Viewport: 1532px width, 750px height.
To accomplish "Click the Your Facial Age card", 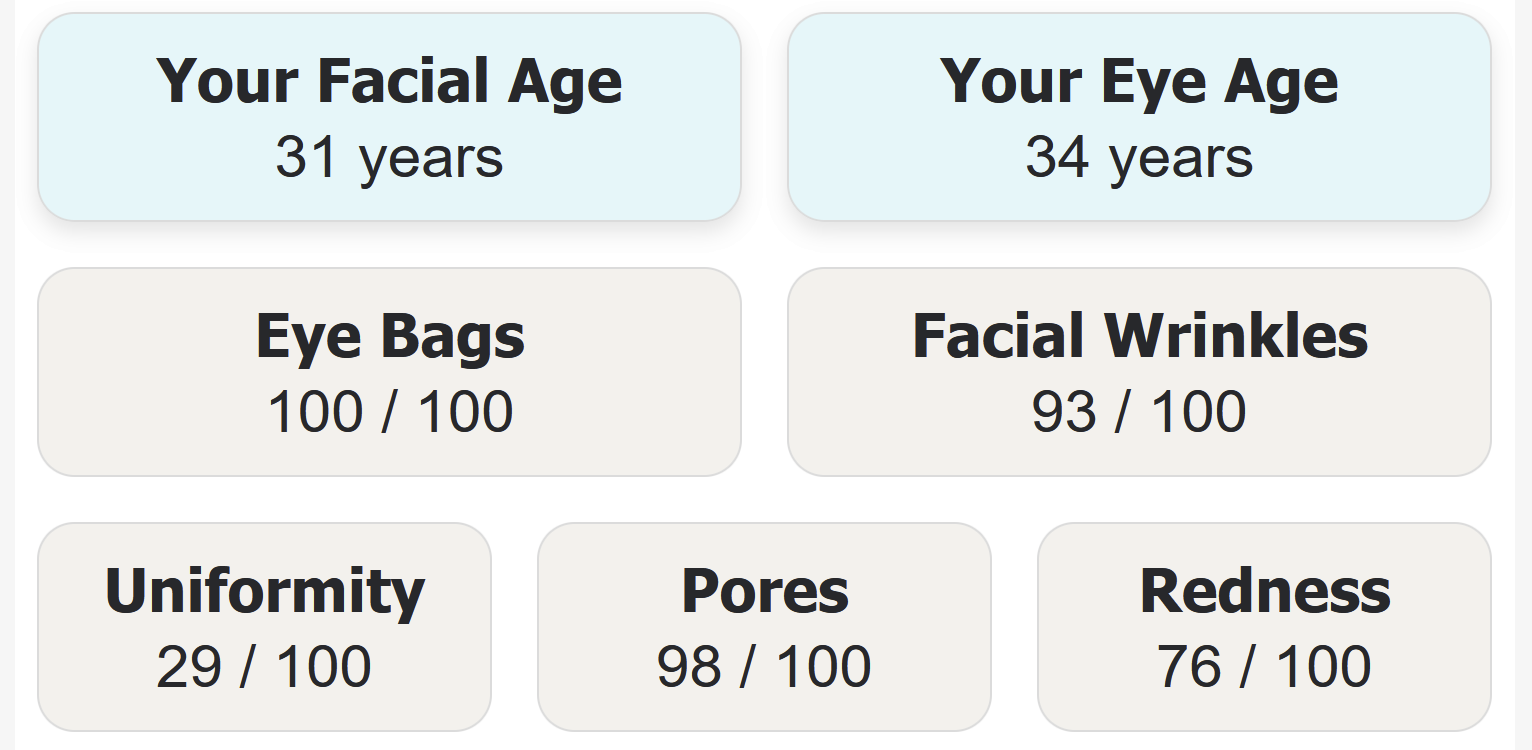I will (x=389, y=117).
